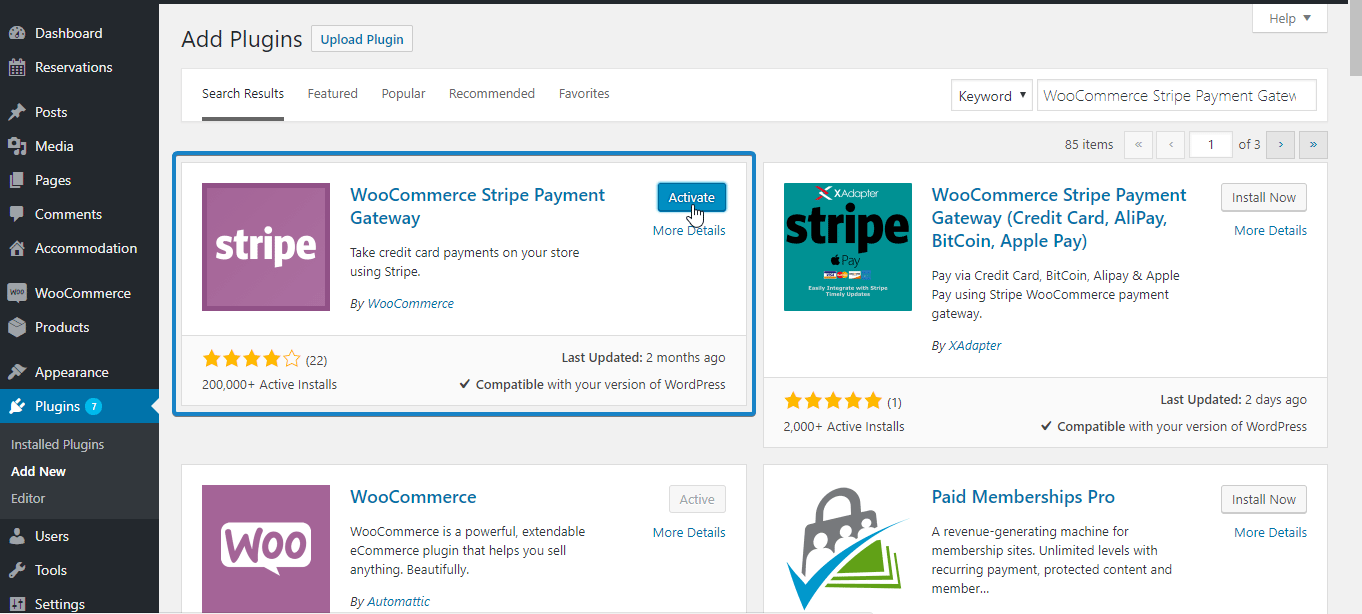This screenshot has height=614, width=1362.
Task: Open the WooCommerce plugin title link
Action: [x=413, y=497]
